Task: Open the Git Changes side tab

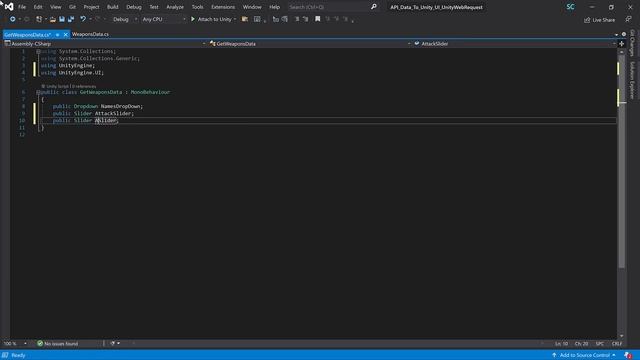Action: pos(632,43)
